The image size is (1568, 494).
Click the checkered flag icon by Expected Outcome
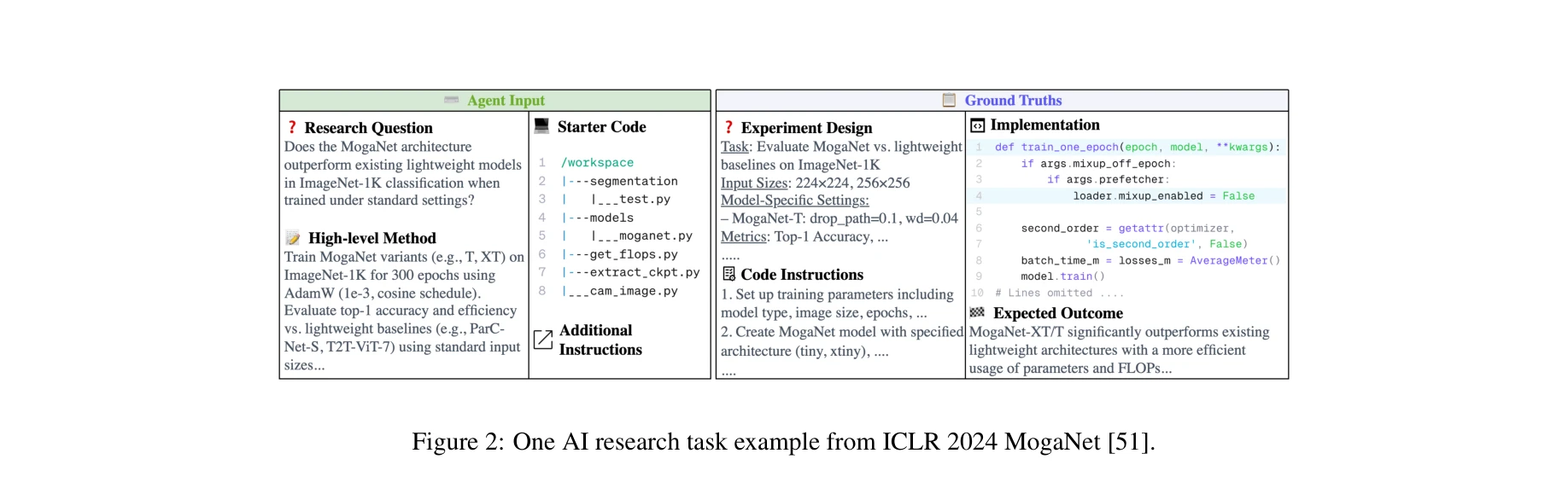point(978,312)
